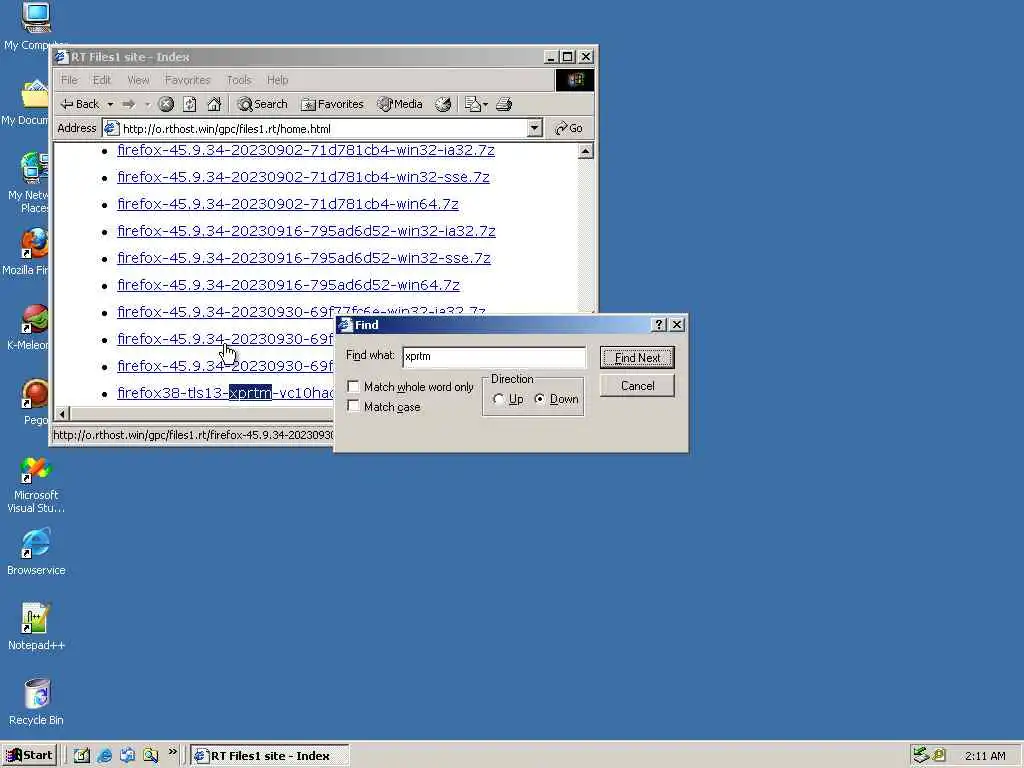Open link firefox-45.9.34-20230902-71d781cb4-win32-ia32.7z

click(x=306, y=150)
